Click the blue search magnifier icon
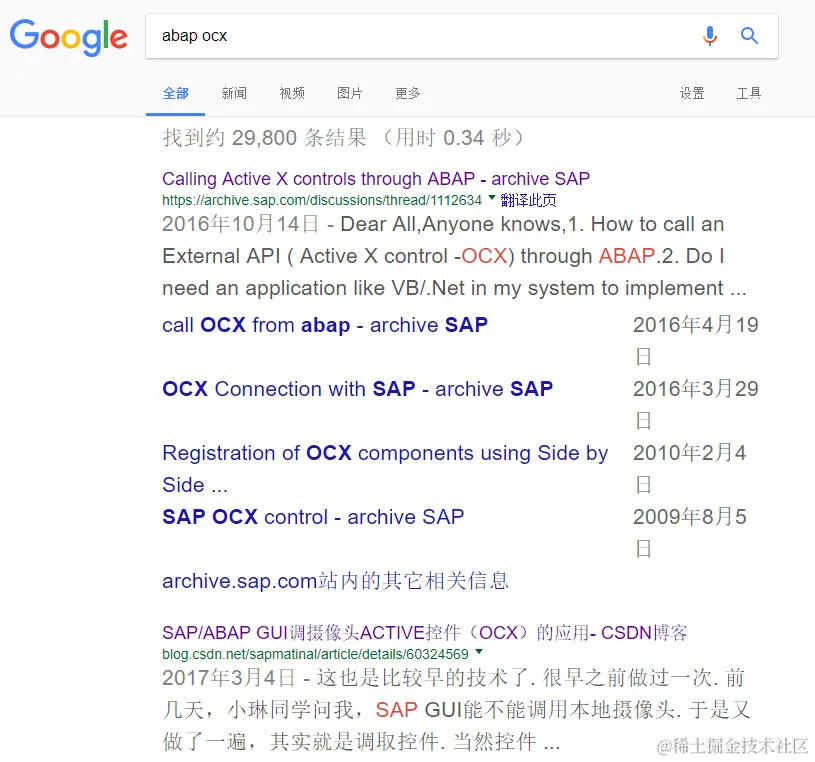815x762 pixels. click(749, 36)
